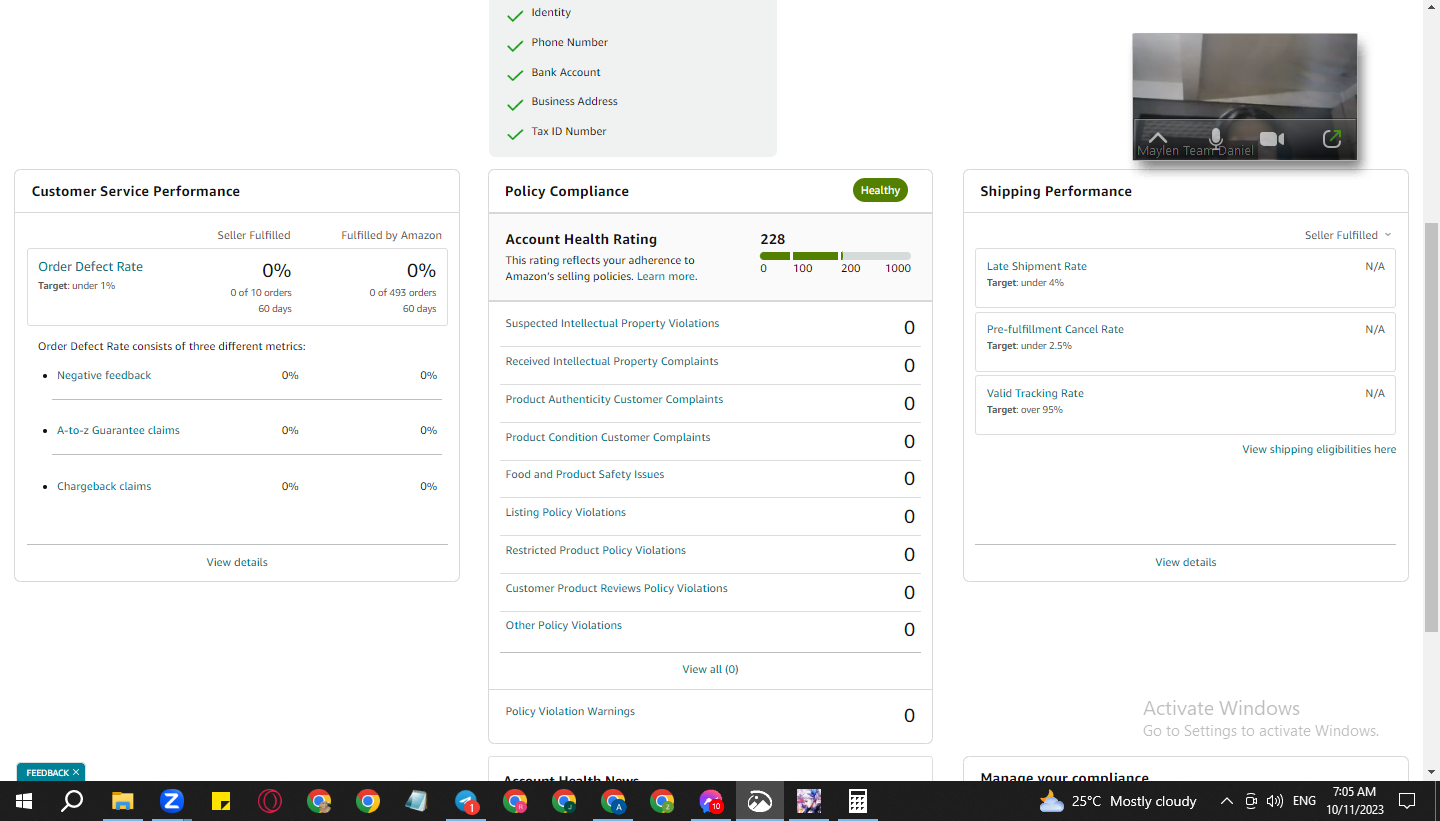Screen dimensions: 1440x821
Task: Click the green Healthy status badge
Action: point(880,190)
